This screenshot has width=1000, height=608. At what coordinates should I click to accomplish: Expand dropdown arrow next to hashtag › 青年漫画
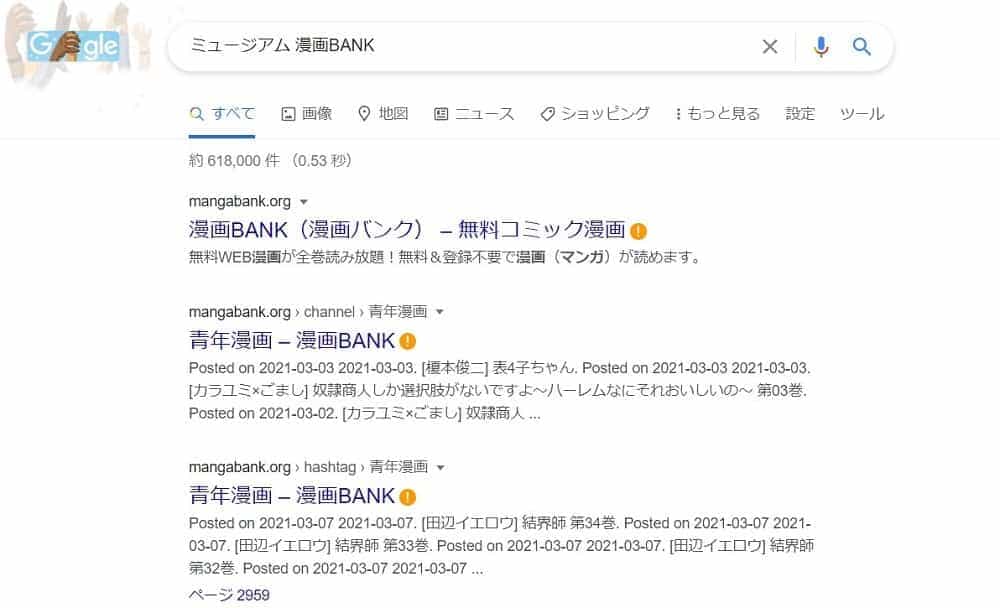point(440,468)
